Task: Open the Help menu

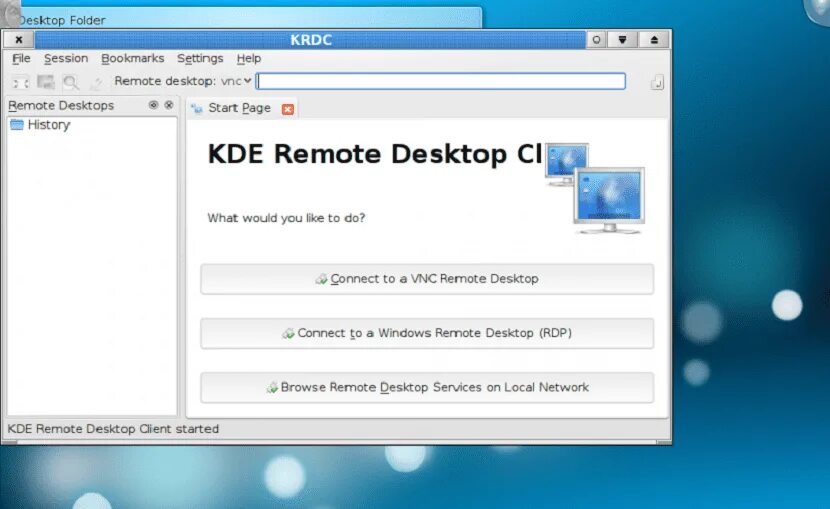Action: [248, 58]
